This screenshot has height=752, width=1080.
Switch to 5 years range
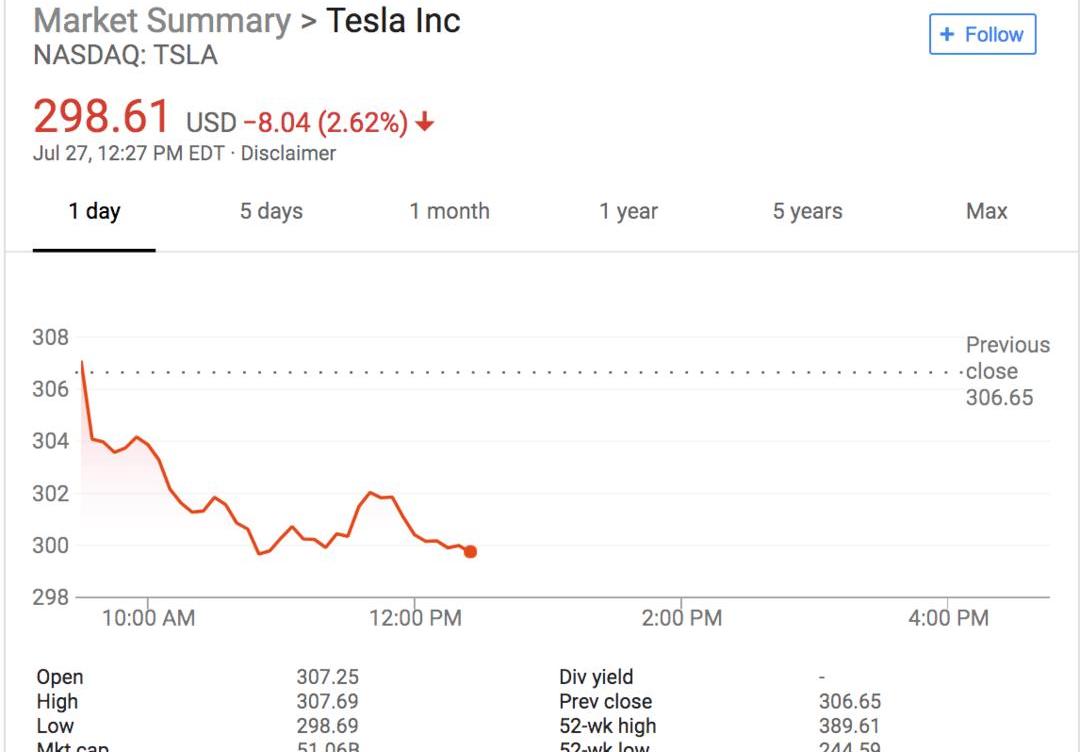click(807, 212)
